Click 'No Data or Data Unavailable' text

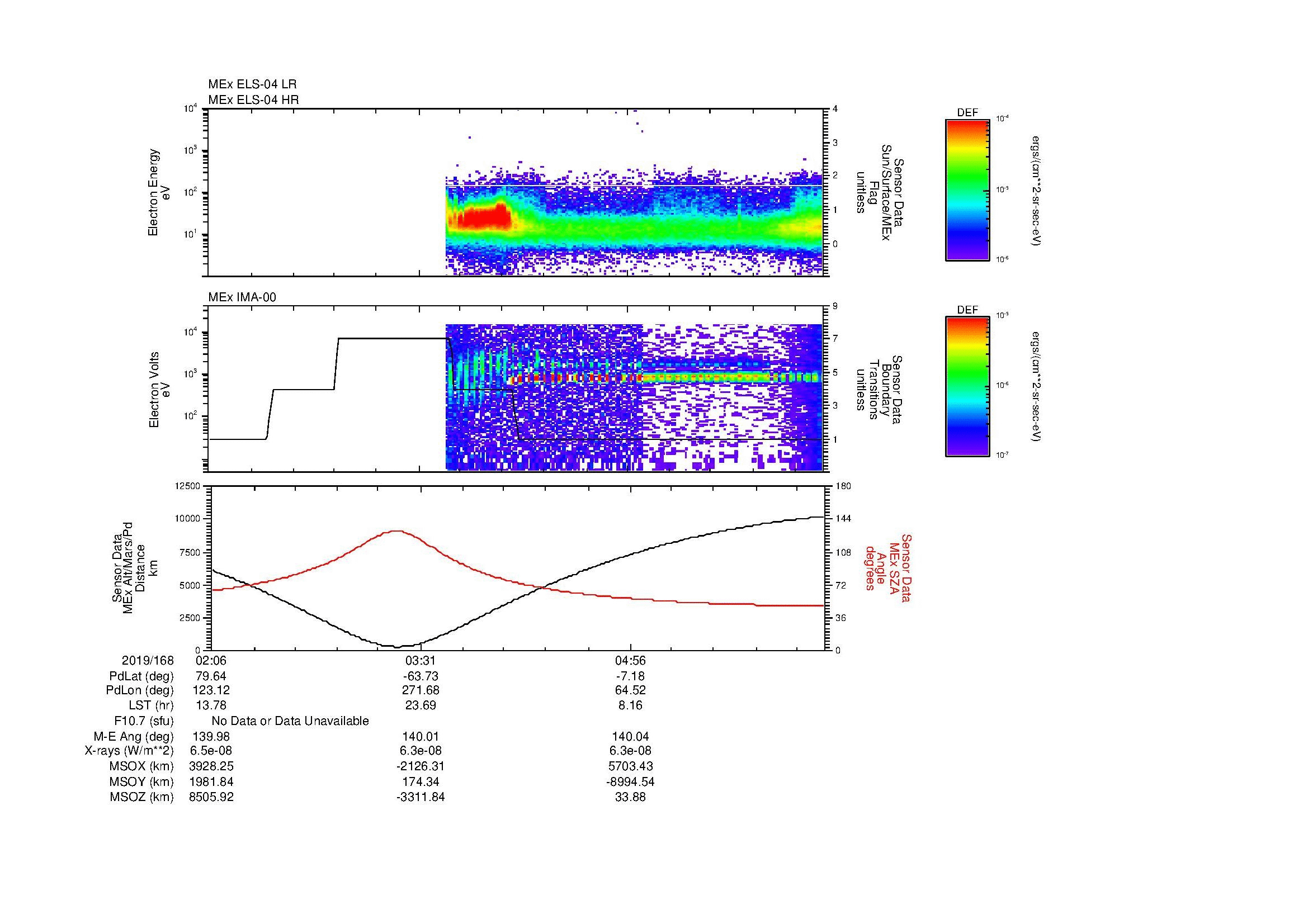pos(290,721)
